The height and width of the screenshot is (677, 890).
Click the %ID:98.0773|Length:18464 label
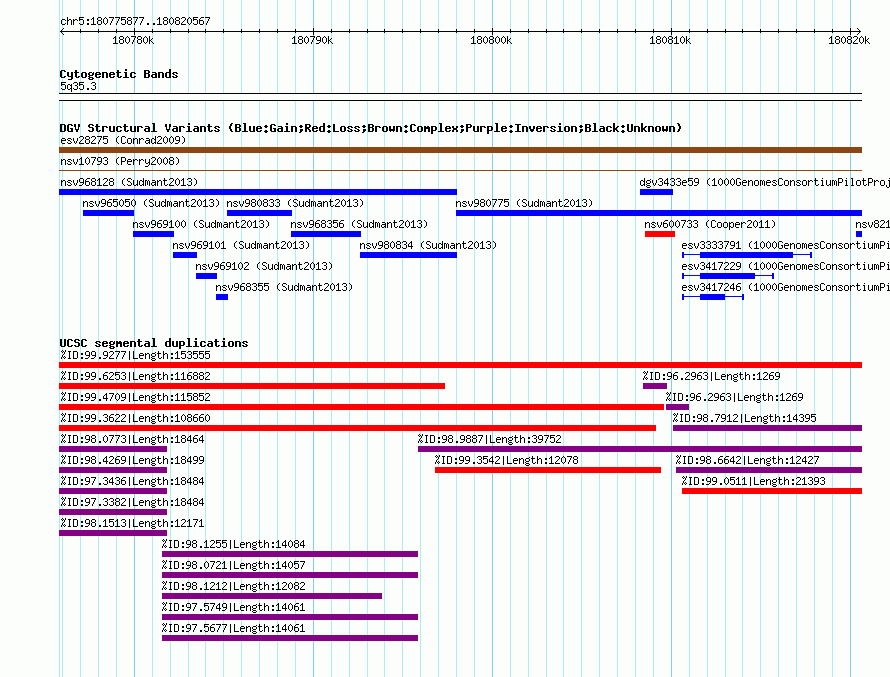click(x=132, y=439)
